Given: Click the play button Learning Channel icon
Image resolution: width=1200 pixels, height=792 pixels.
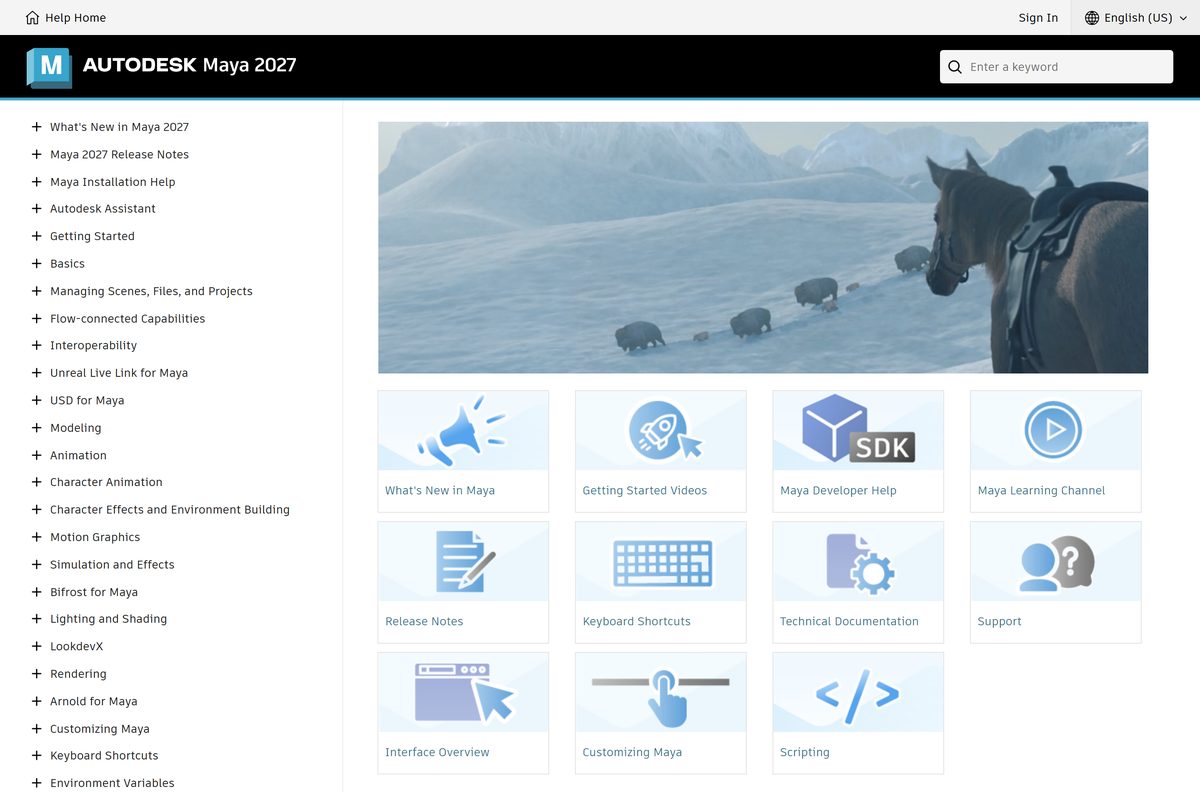Looking at the screenshot, I should (x=1054, y=430).
